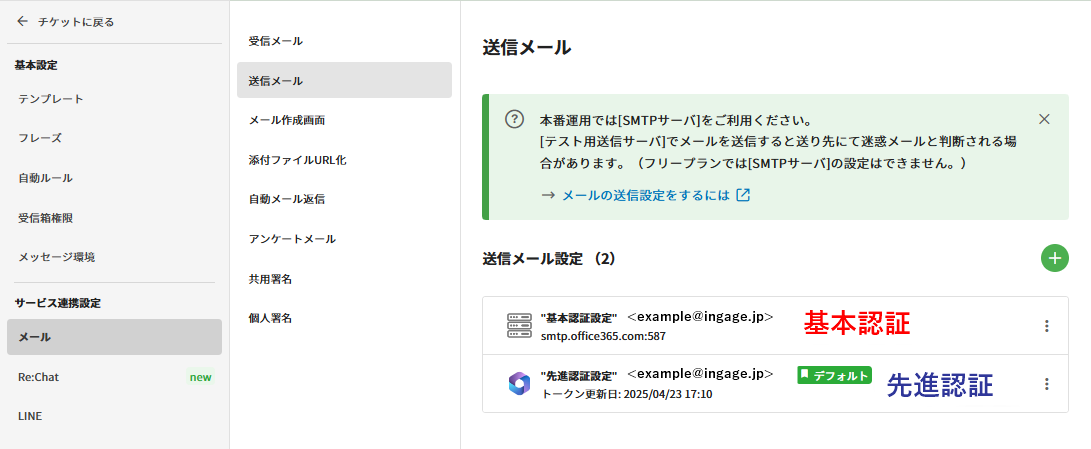This screenshot has height=449, width=1091.
Task: Click the question mark help icon
Action: click(515, 119)
